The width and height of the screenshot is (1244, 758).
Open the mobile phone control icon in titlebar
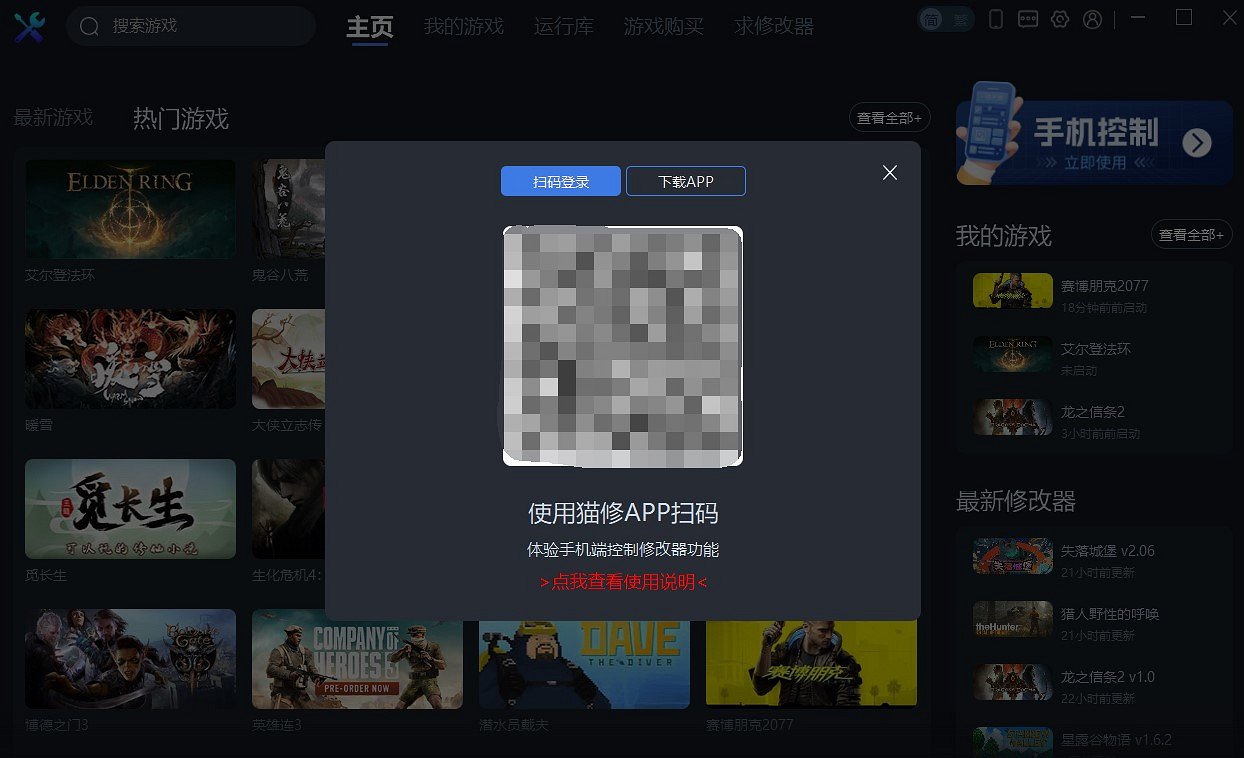pos(995,19)
